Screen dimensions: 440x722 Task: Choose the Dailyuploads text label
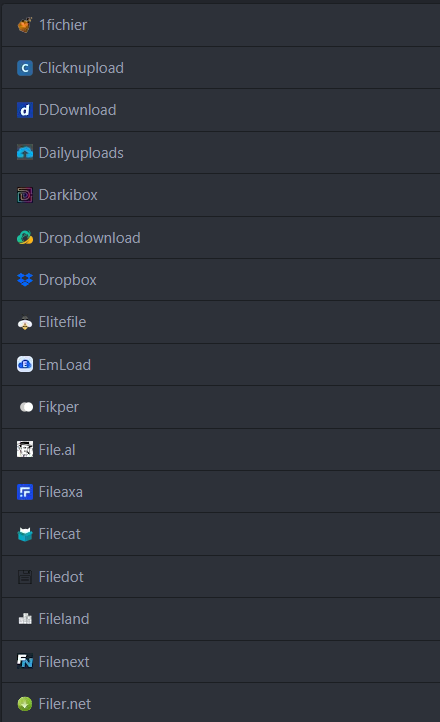[x=81, y=153]
